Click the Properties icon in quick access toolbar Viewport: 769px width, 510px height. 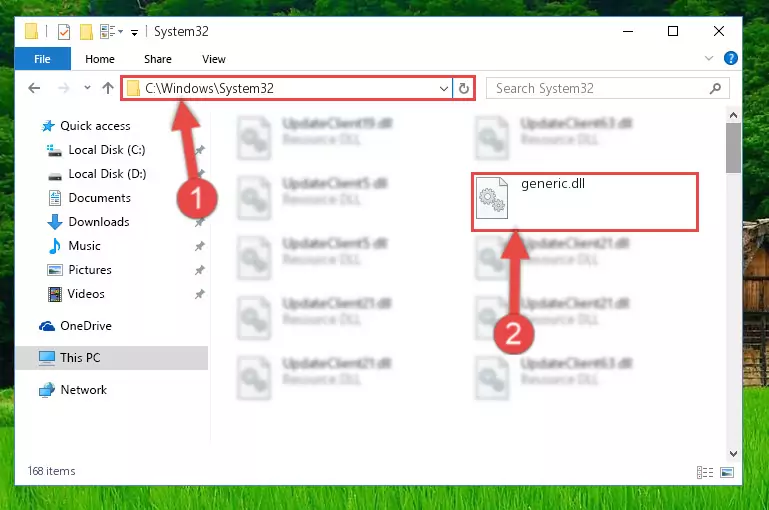(64, 32)
